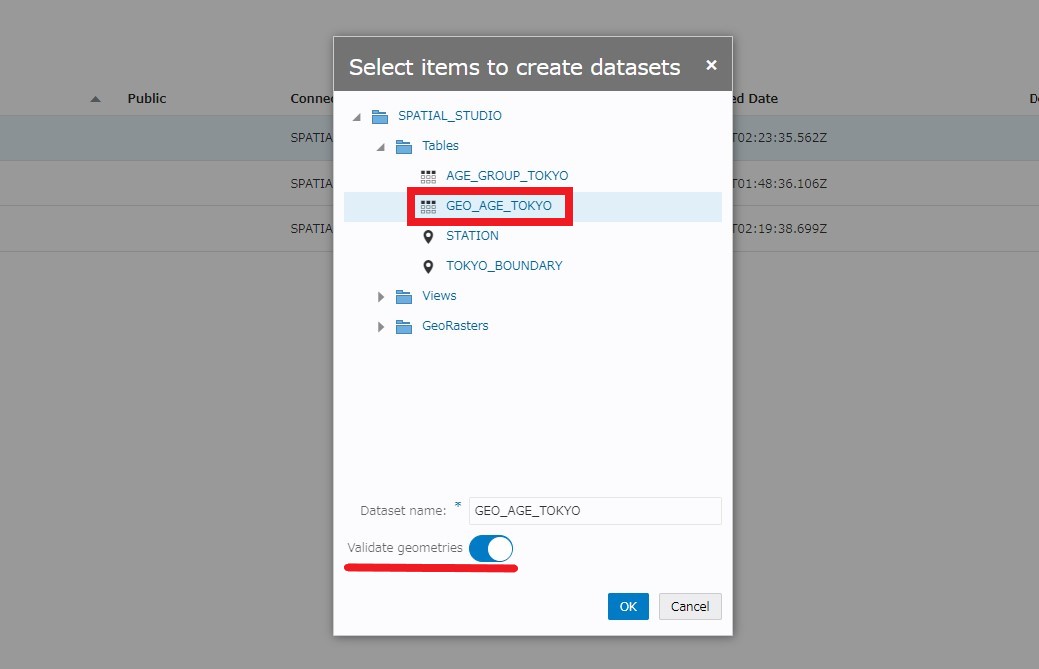The width and height of the screenshot is (1039, 669).
Task: Toggle the Validate geometries switch
Action: tap(490, 548)
